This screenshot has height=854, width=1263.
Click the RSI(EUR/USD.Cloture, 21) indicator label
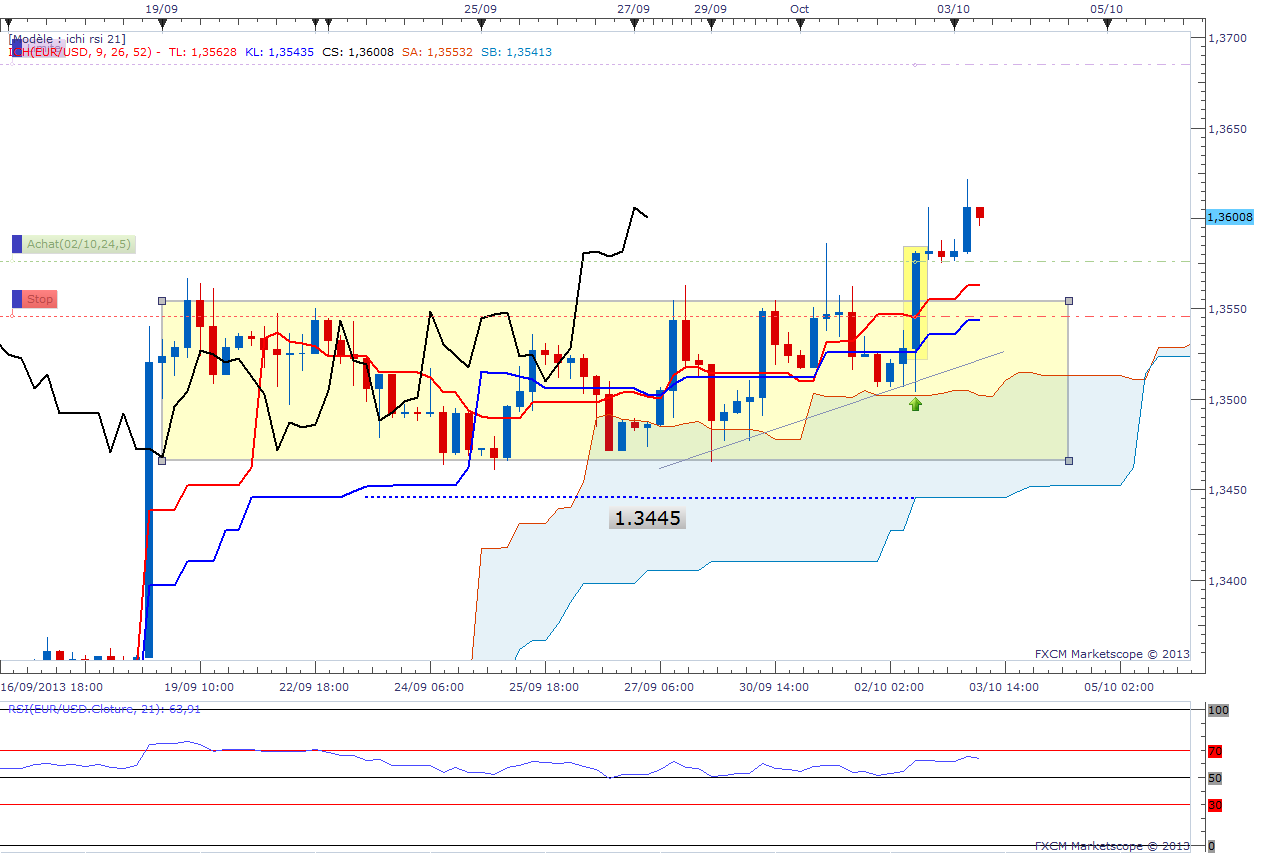point(105,708)
